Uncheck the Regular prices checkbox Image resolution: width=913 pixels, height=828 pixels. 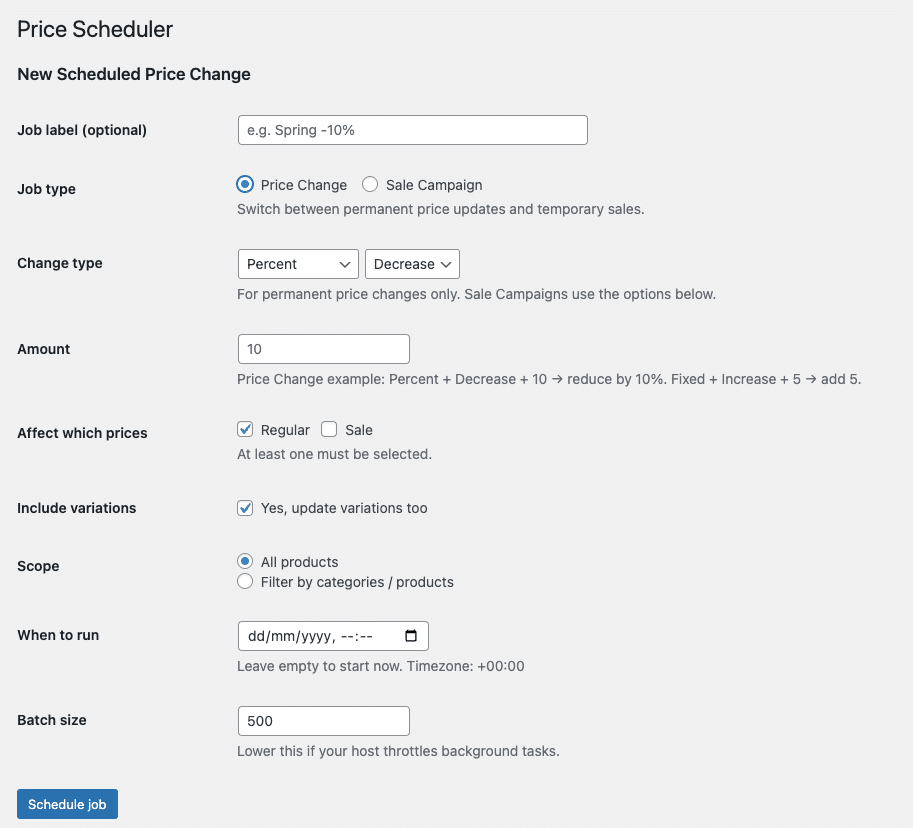[245, 430]
